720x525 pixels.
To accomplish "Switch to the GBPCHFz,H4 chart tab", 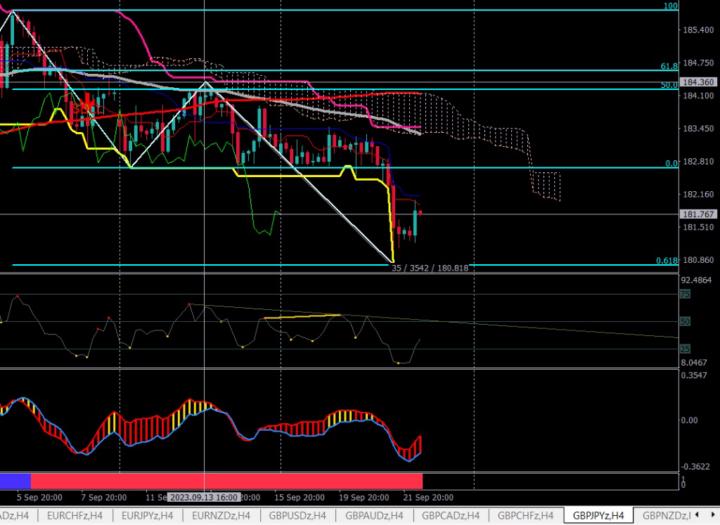I will click(527, 516).
